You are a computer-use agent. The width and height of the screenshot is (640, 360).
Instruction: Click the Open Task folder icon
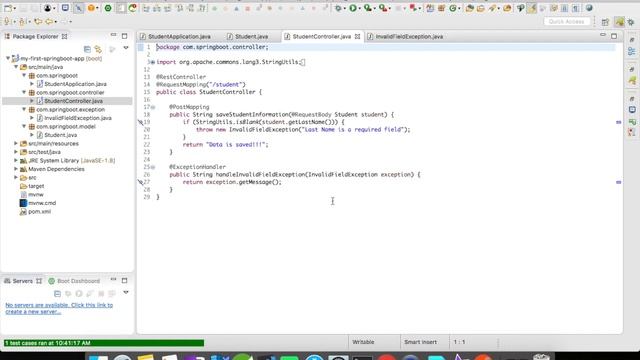(x=481, y=8)
